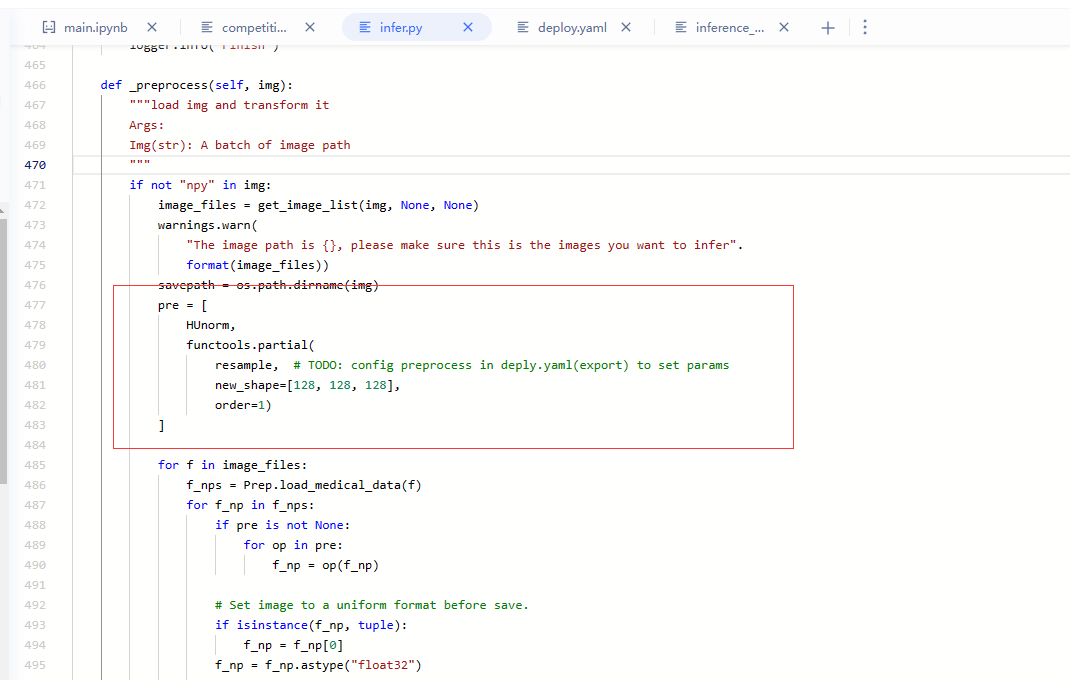Viewport: 1070px width, 680px height.
Task: Click the savepath = os.path.dirname(img) line
Action: [x=268, y=285]
